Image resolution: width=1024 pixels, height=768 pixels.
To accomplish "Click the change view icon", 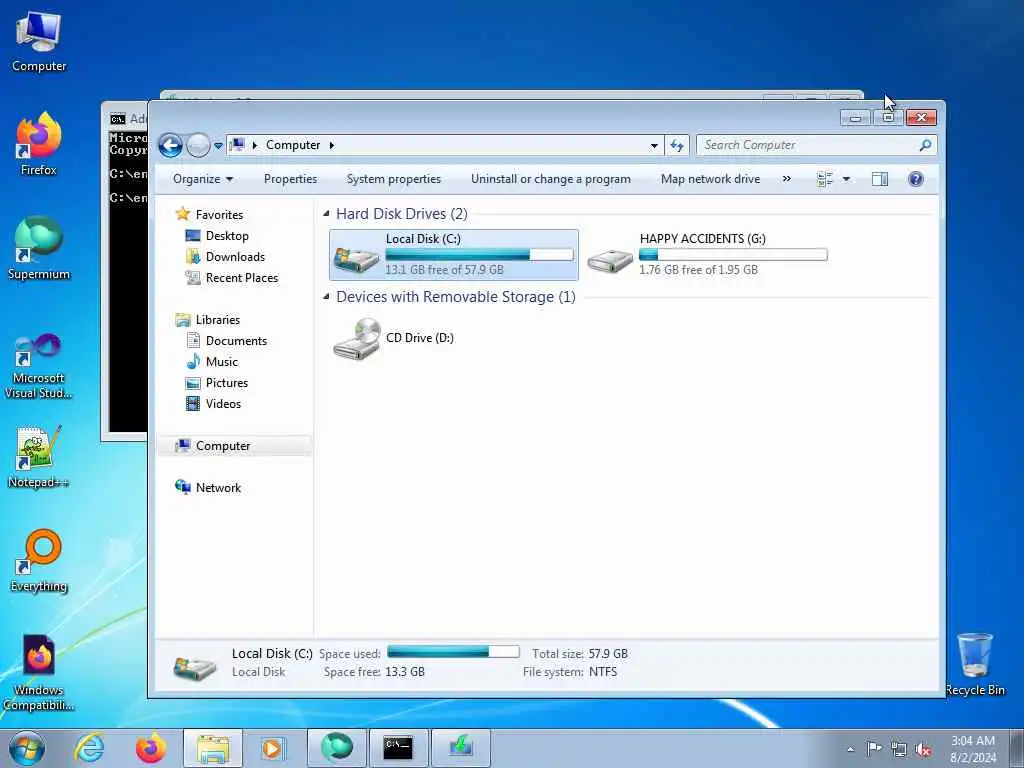I will [825, 179].
